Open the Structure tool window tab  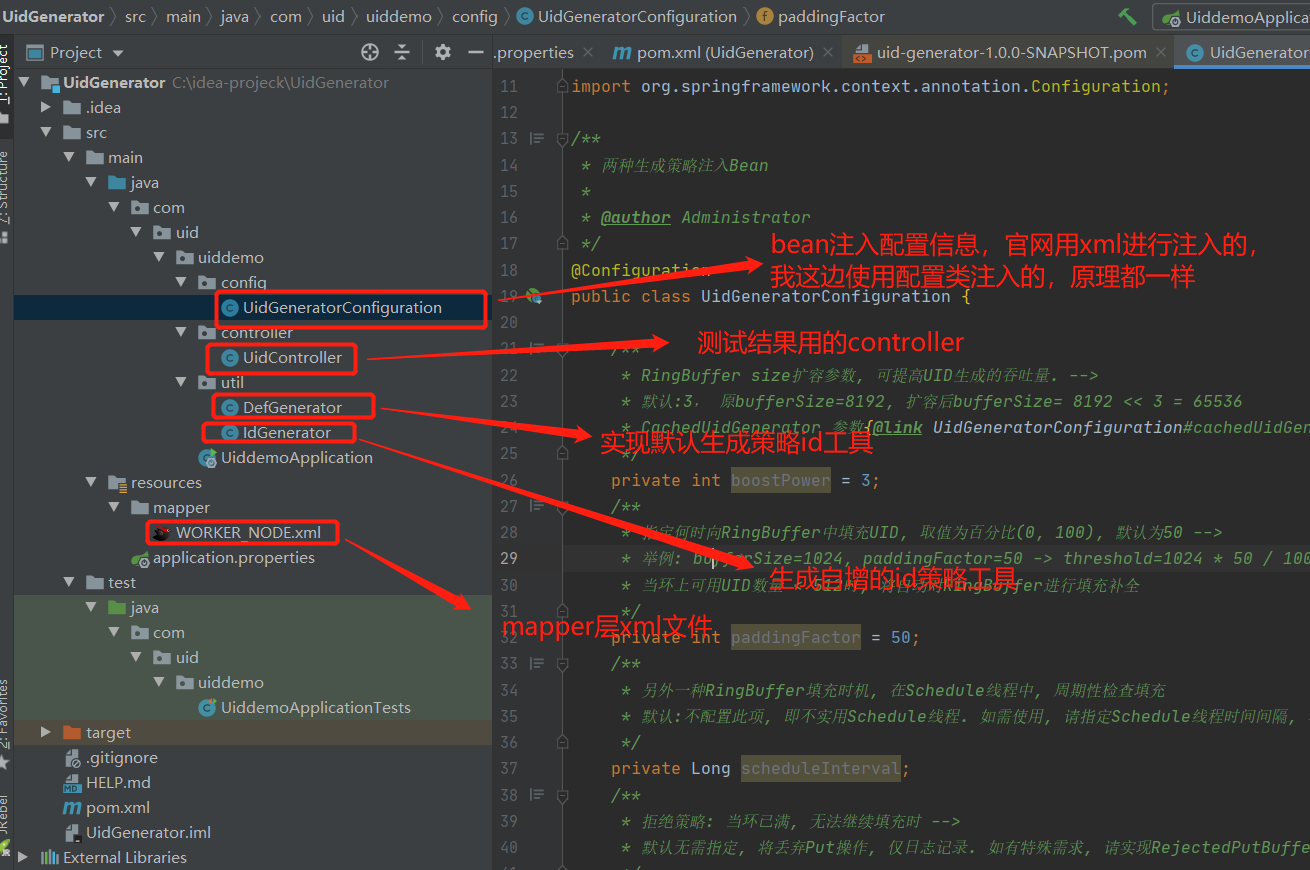[6, 197]
